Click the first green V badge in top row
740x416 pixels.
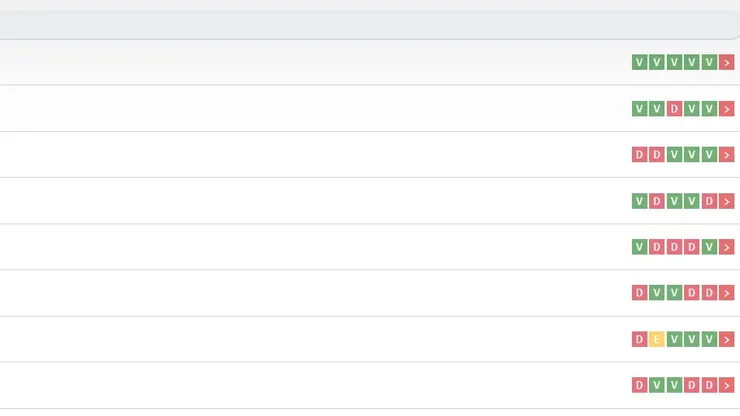pos(639,63)
